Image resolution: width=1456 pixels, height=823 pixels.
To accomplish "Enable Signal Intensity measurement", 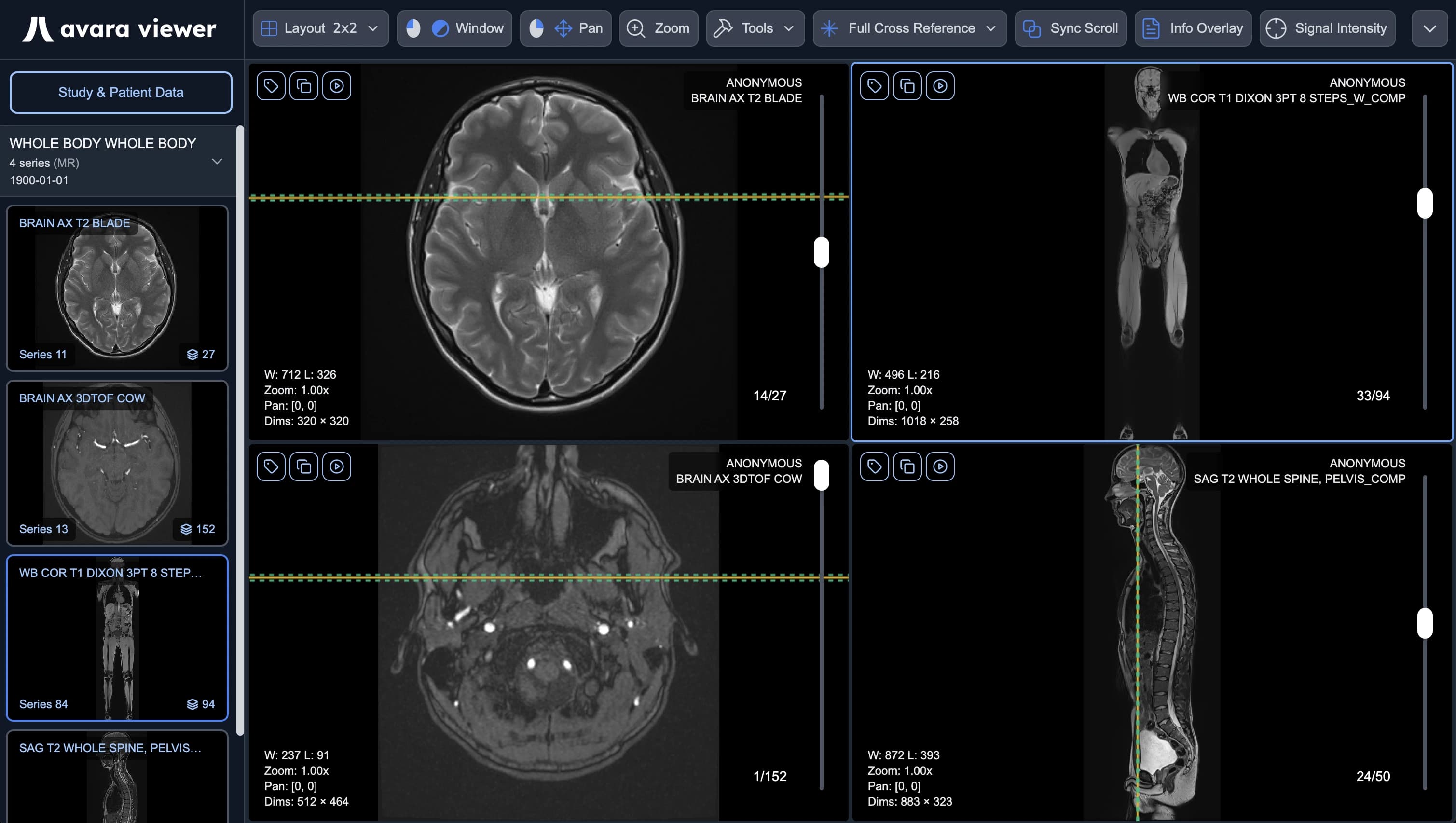I will click(x=1328, y=28).
